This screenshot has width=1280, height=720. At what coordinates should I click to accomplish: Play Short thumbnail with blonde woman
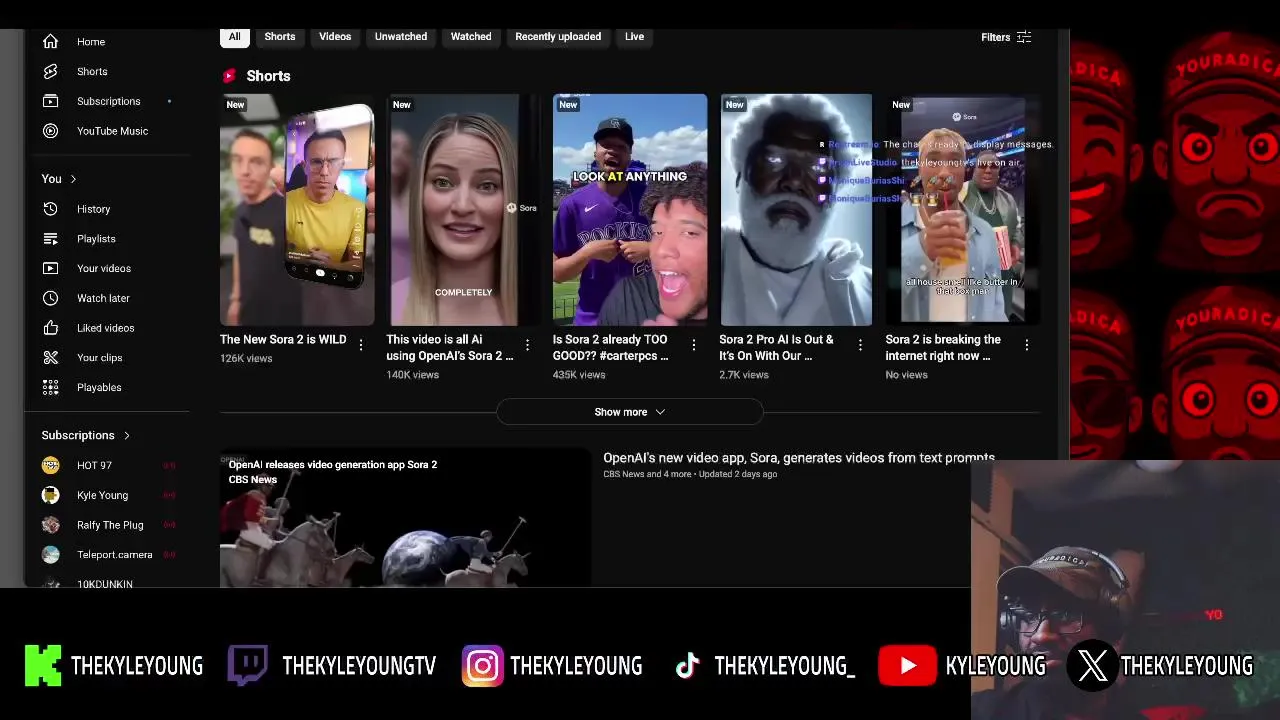click(x=463, y=210)
